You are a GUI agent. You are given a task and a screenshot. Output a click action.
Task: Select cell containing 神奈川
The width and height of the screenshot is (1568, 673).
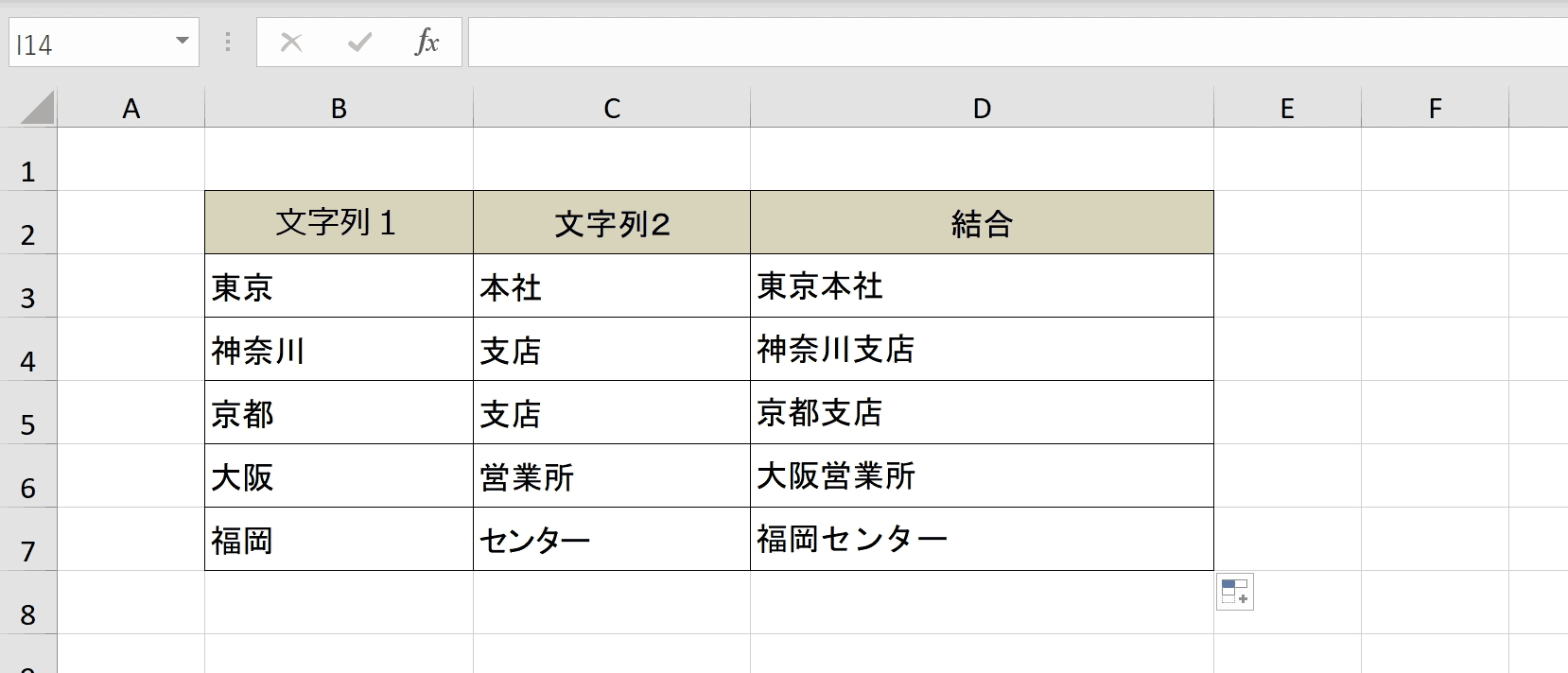point(339,350)
